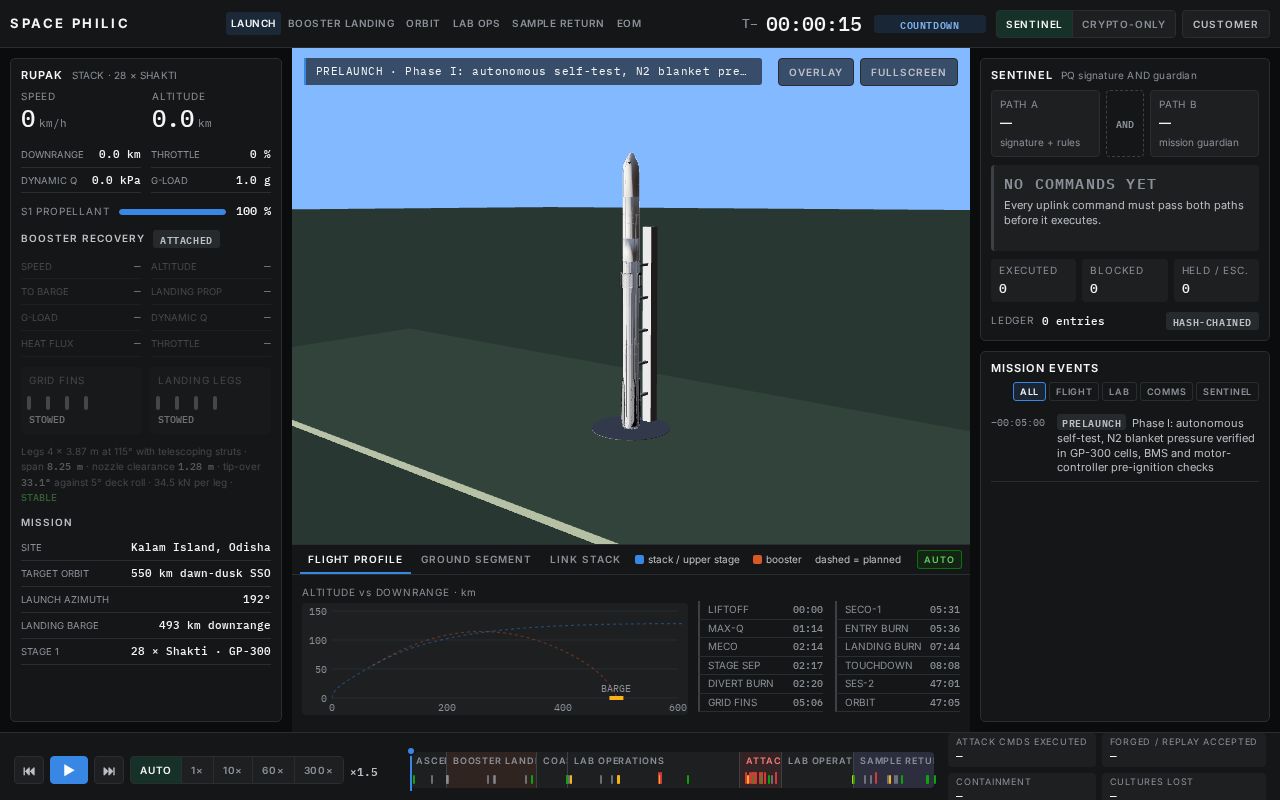The height and width of the screenshot is (800, 1280).
Task: Skip back to mission start
Action: click(x=29, y=770)
